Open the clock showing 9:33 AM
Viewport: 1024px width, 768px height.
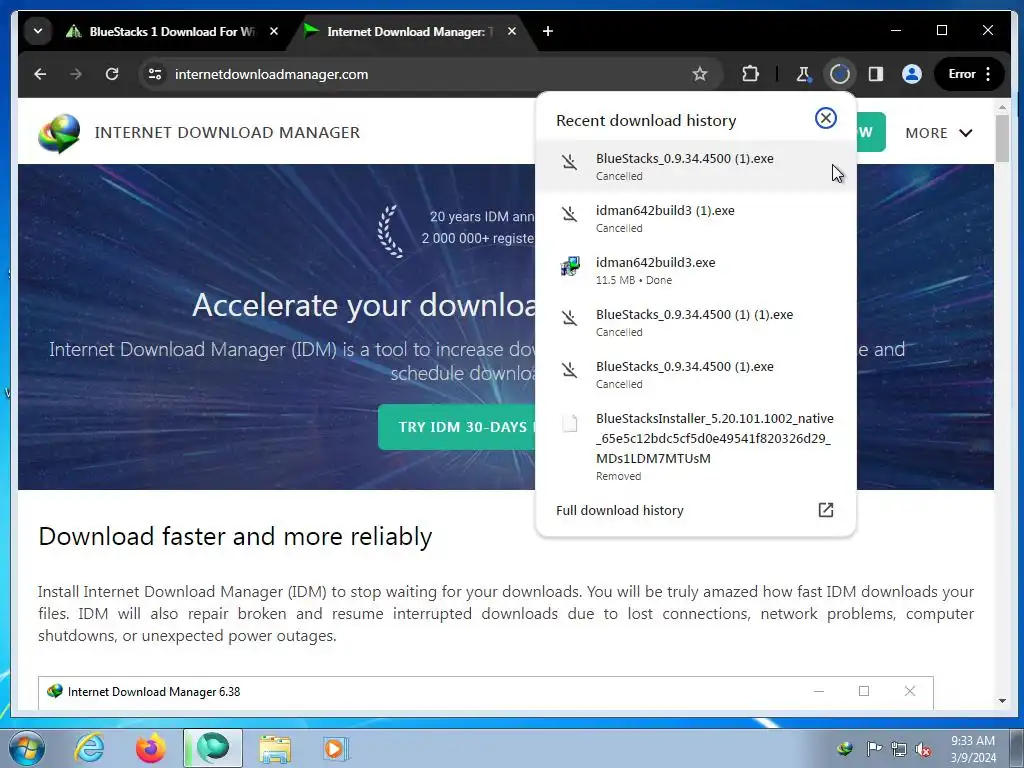[973, 748]
